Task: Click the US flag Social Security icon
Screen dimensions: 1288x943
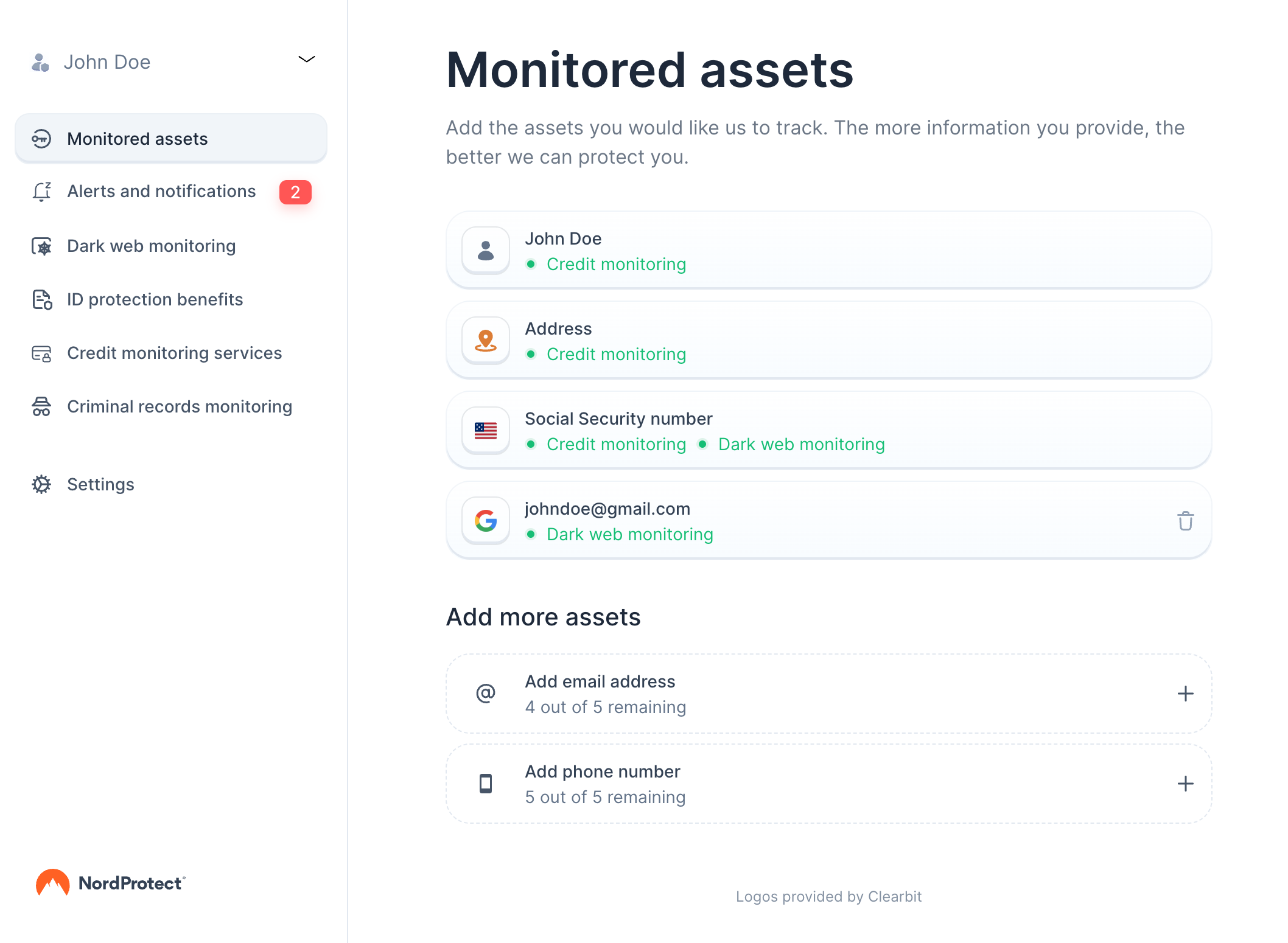Action: tap(485, 431)
